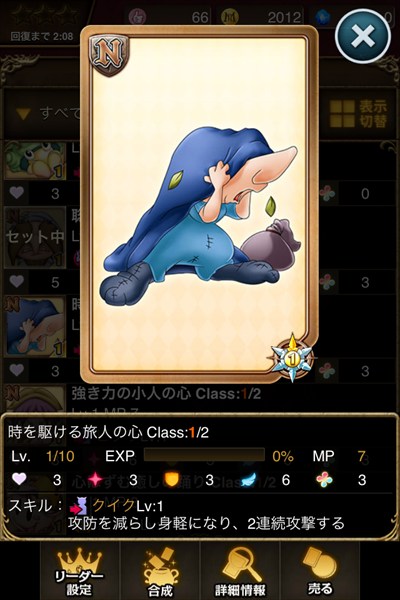Tap the クイク skill icon
Screen dimensions: 400x600
79,506
